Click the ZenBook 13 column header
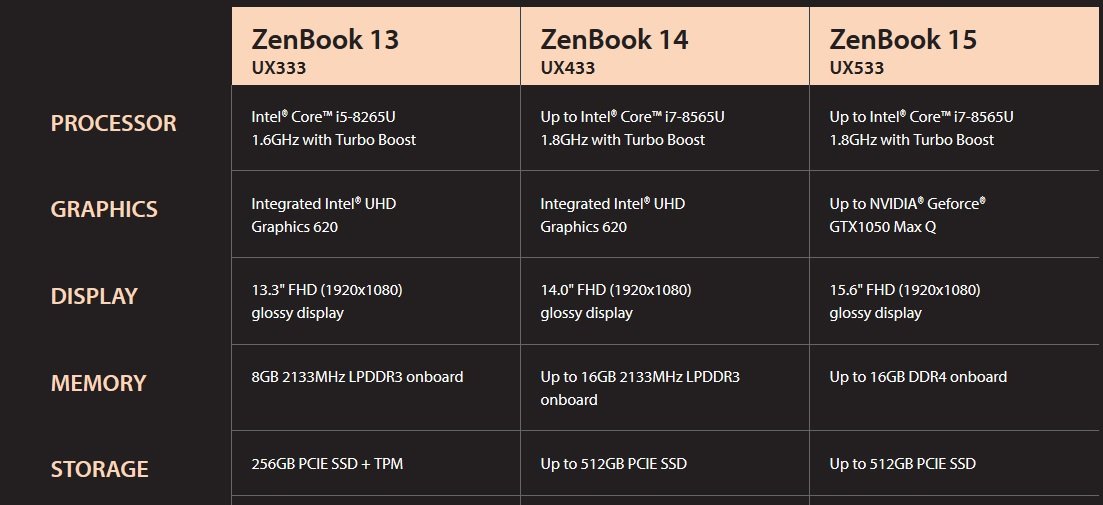This screenshot has height=505, width=1103. click(376, 46)
